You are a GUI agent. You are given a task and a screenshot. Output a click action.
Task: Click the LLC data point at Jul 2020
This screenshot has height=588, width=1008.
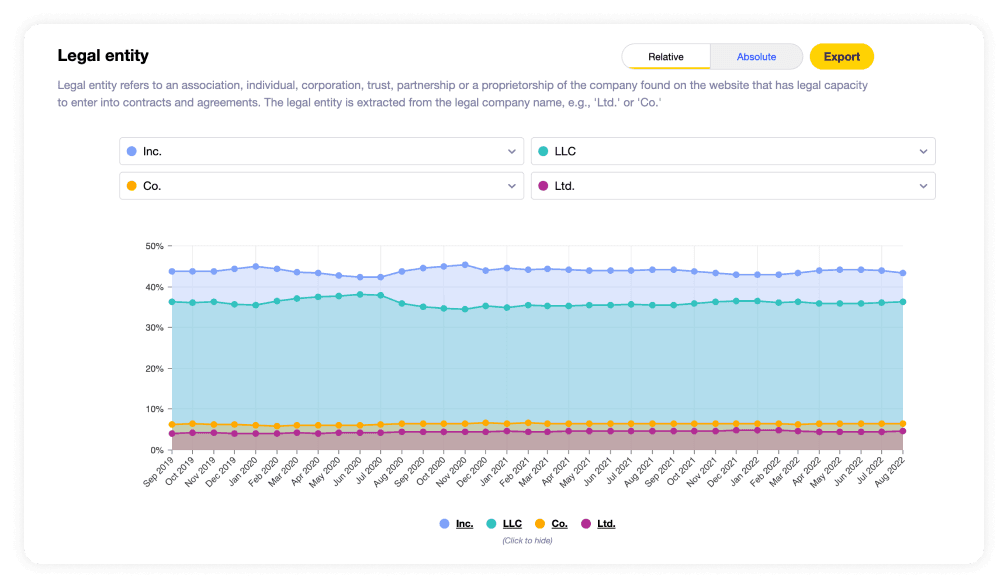click(381, 296)
